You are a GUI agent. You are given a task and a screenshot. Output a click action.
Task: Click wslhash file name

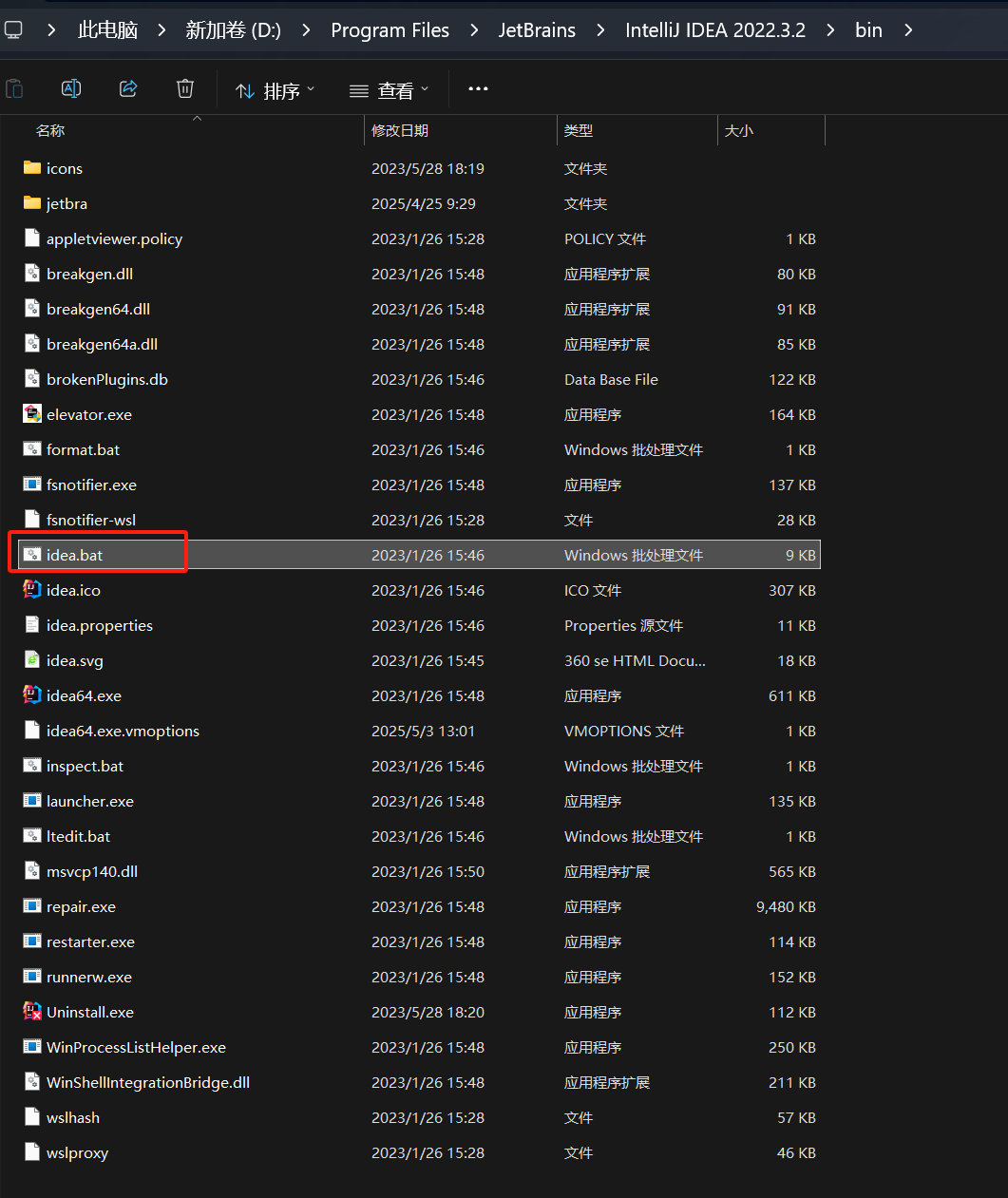(73, 1117)
